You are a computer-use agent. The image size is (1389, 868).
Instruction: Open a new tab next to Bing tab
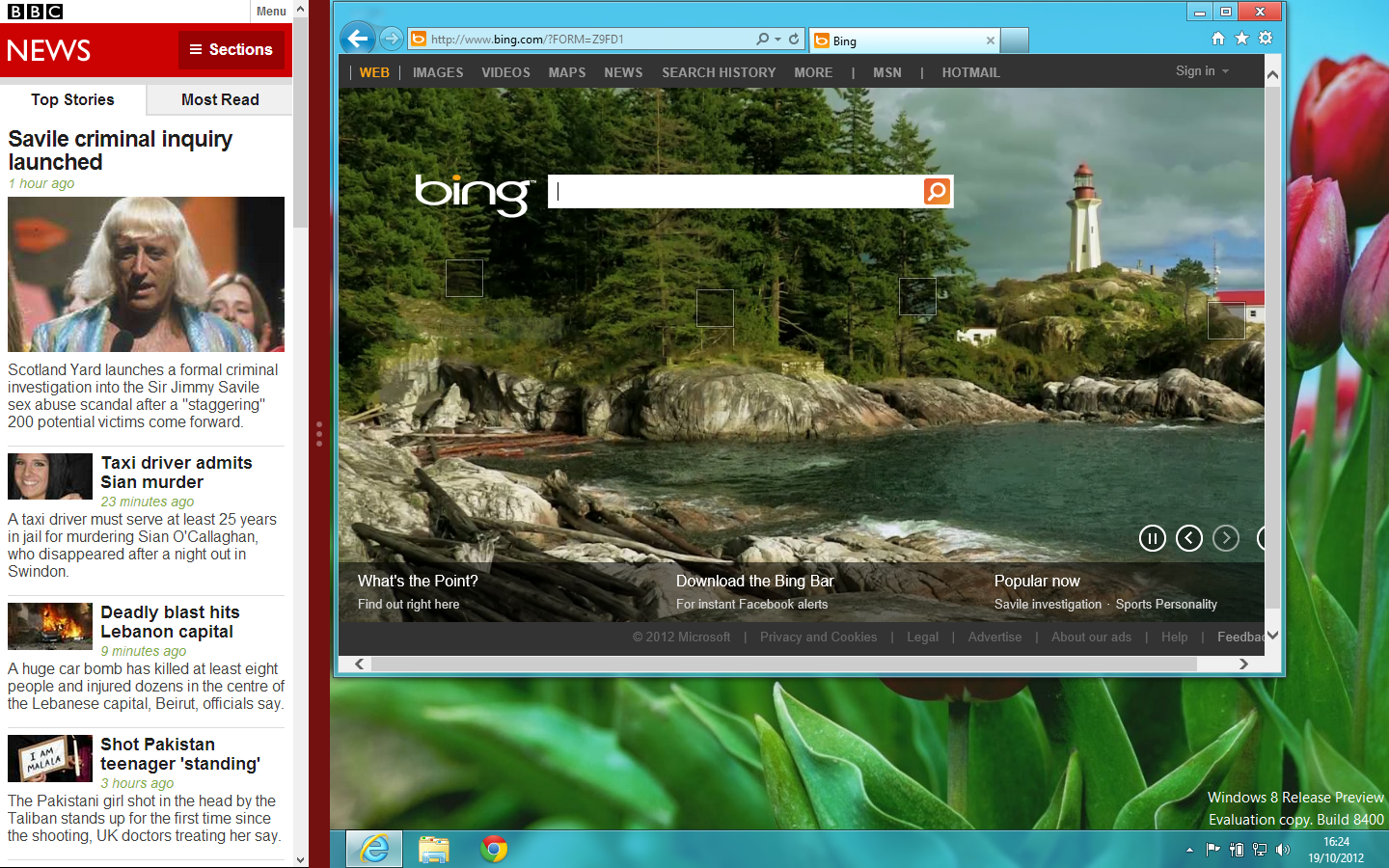1015,41
